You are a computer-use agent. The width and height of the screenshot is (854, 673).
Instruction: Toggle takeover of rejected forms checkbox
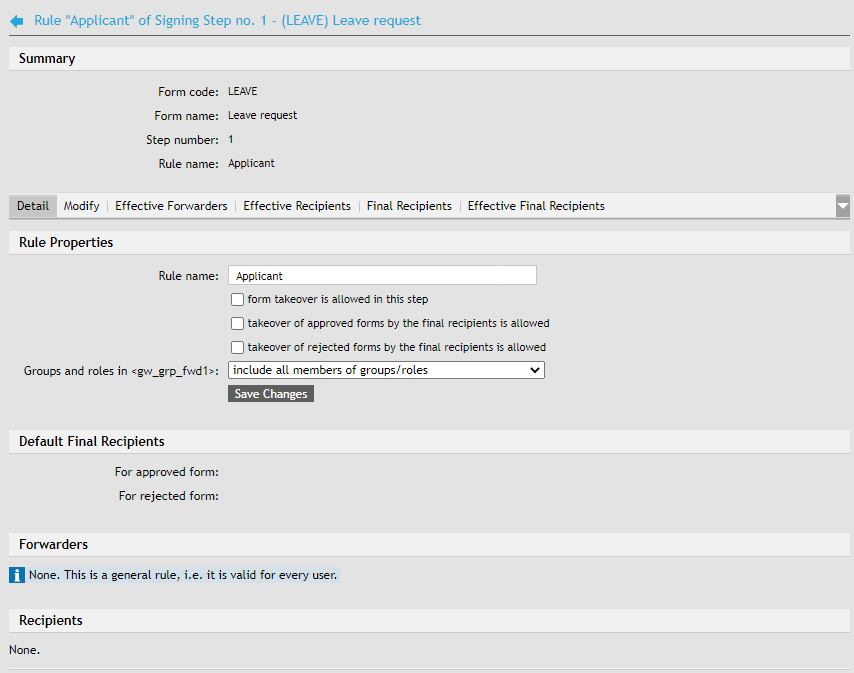[x=237, y=347]
